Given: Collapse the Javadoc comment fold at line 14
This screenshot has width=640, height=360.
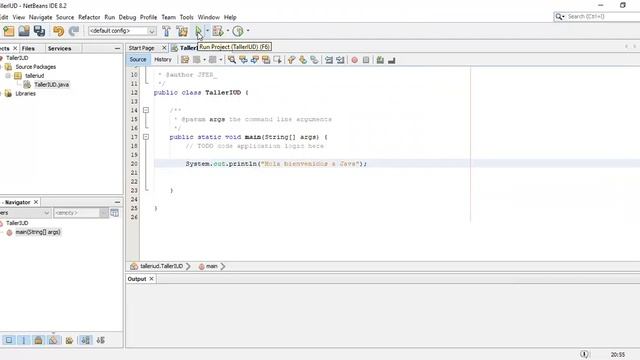Looking at the screenshot, I should coord(146,110).
